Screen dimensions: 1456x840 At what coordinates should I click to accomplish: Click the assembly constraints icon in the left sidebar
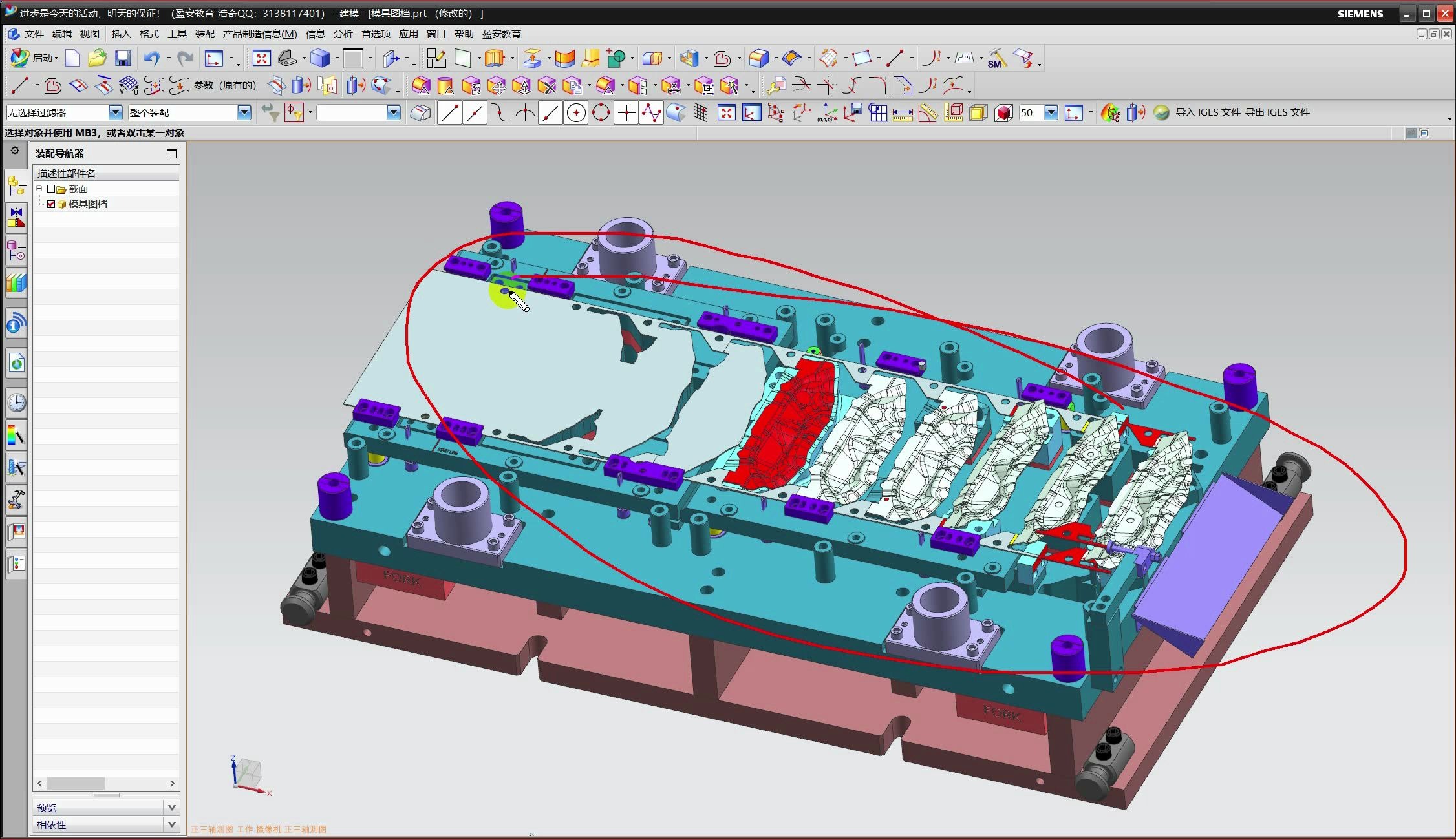click(16, 217)
